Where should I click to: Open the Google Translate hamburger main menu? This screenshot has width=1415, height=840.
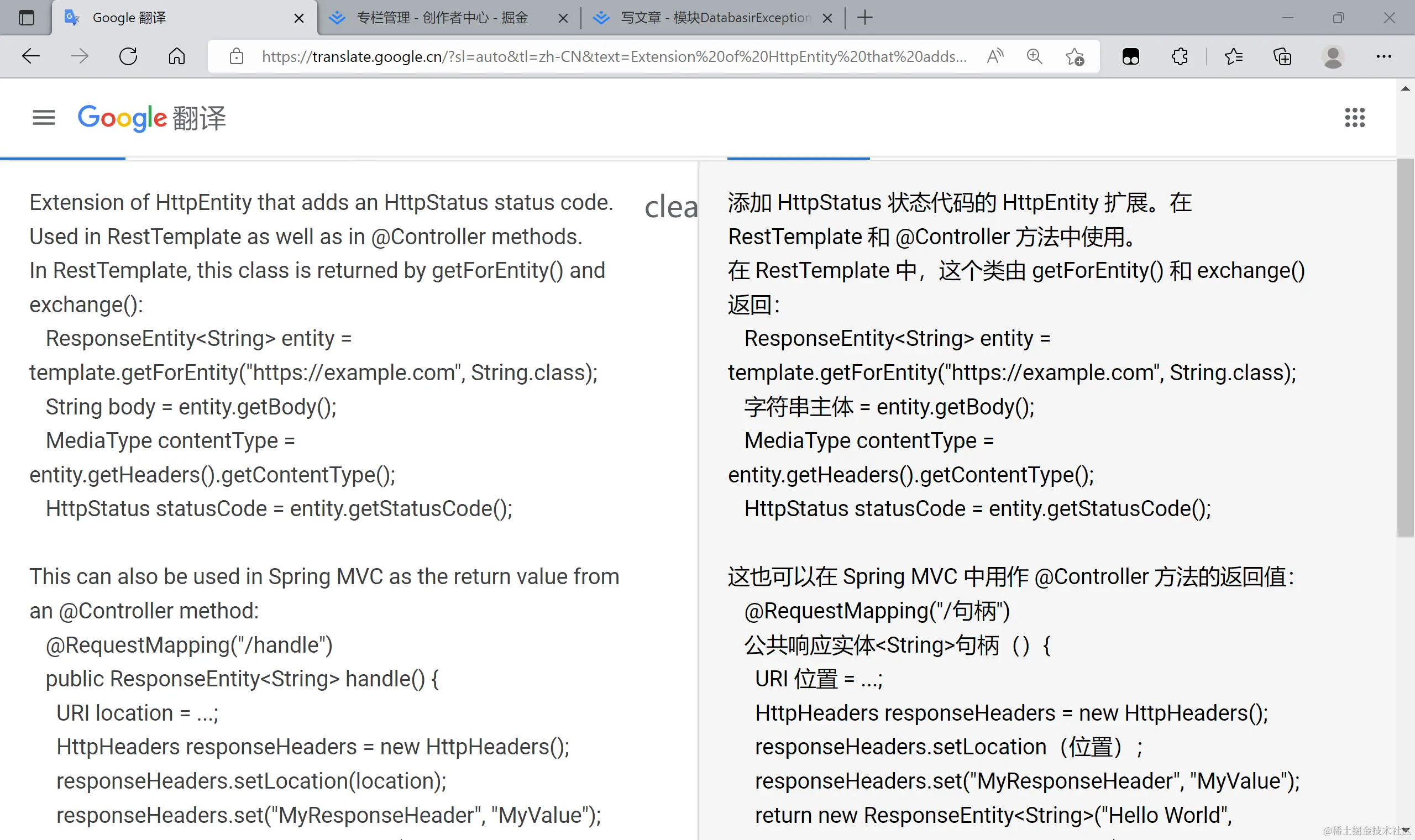[44, 118]
